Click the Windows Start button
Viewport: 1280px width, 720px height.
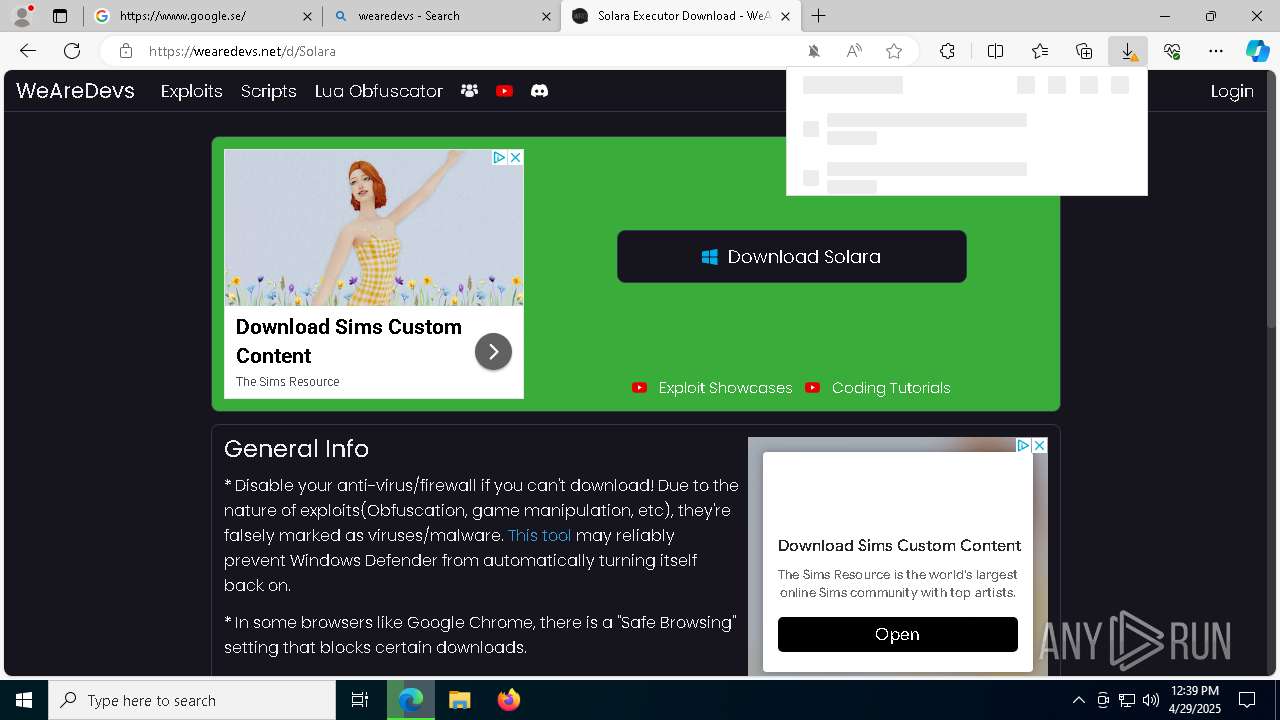coord(24,700)
